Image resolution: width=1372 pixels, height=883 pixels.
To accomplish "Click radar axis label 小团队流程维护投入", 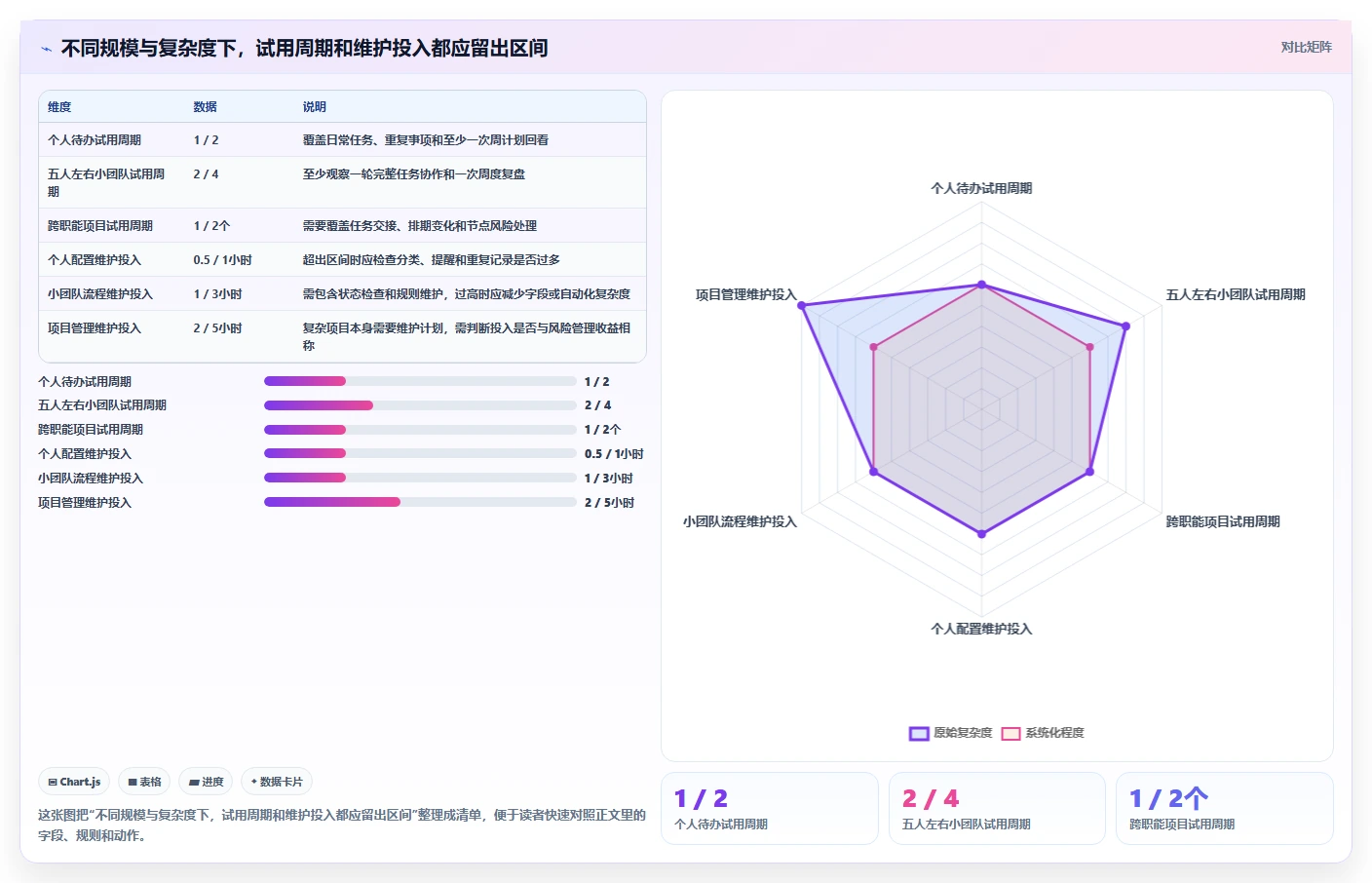I will (740, 522).
